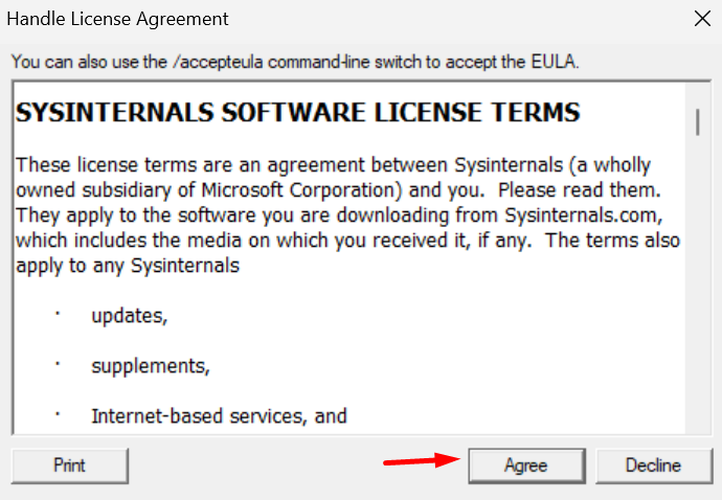Image resolution: width=722 pixels, height=500 pixels.
Task: Close the Handle License Agreement dialog
Action: click(x=702, y=19)
